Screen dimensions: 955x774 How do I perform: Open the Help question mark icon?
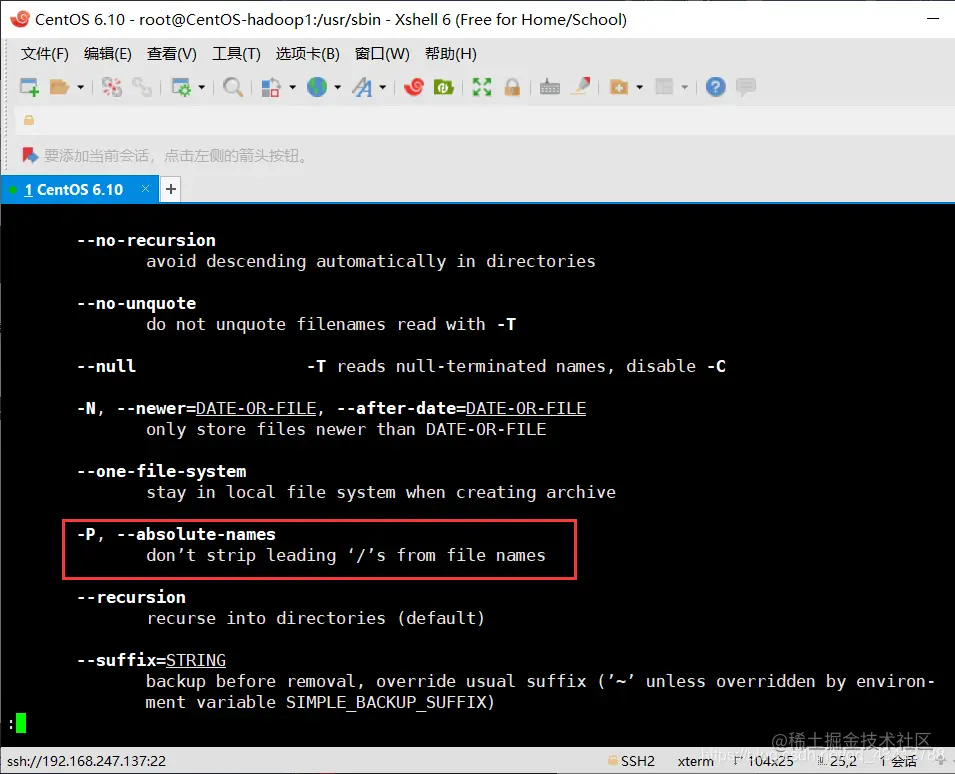tap(716, 87)
